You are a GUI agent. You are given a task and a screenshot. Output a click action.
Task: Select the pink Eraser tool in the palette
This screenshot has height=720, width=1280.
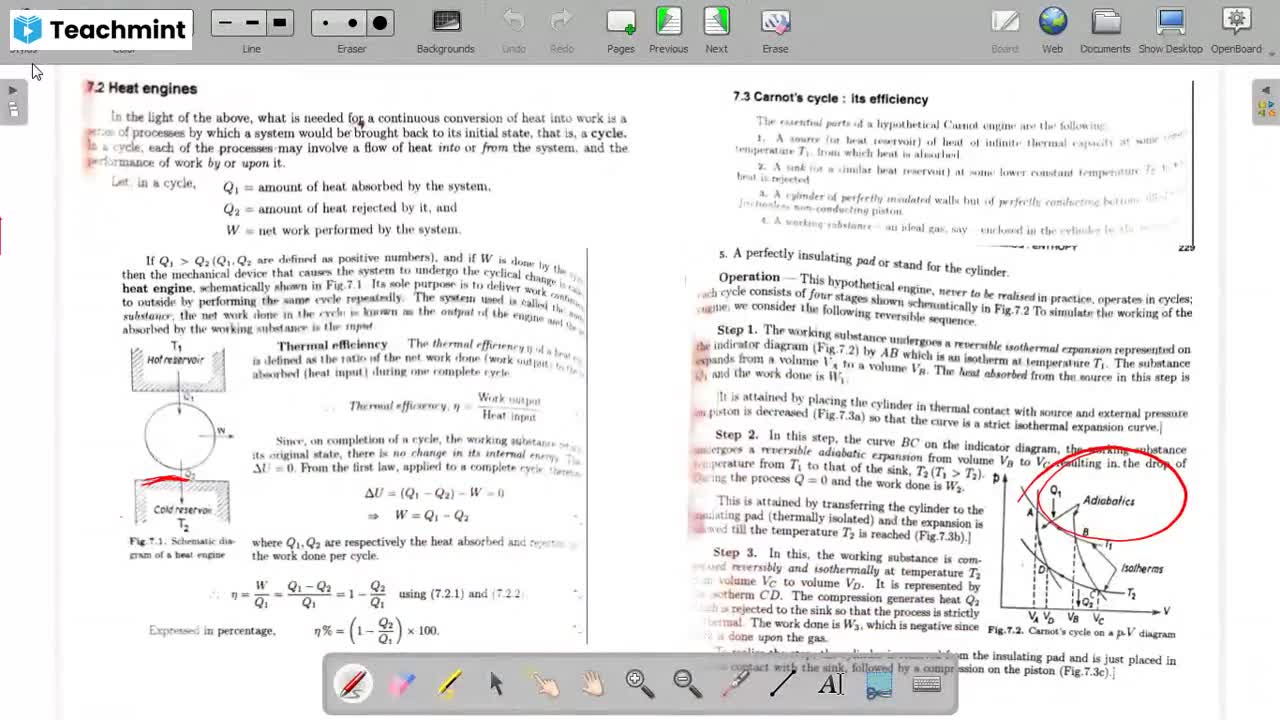(x=401, y=684)
